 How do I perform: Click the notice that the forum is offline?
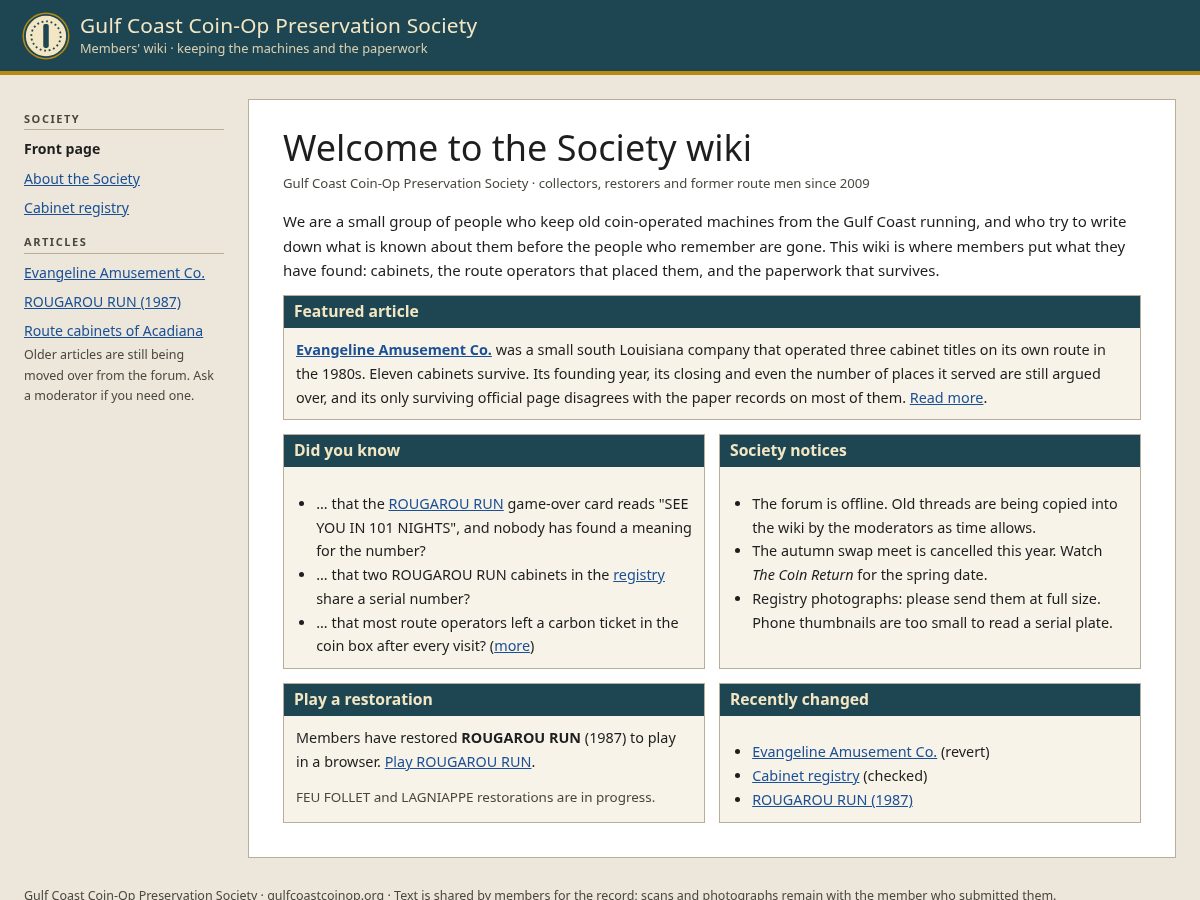point(935,516)
